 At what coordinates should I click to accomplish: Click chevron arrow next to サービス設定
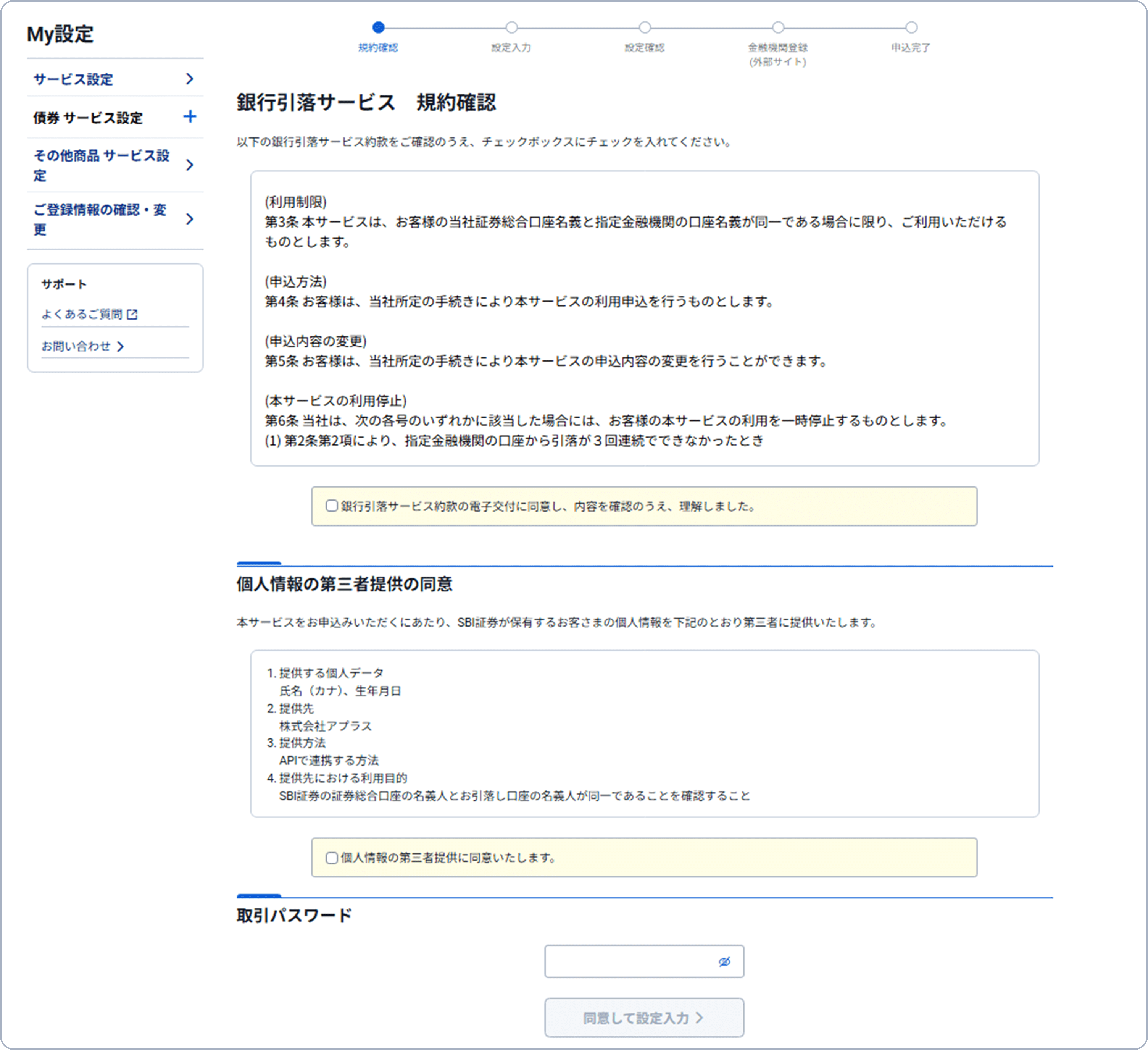coord(190,79)
